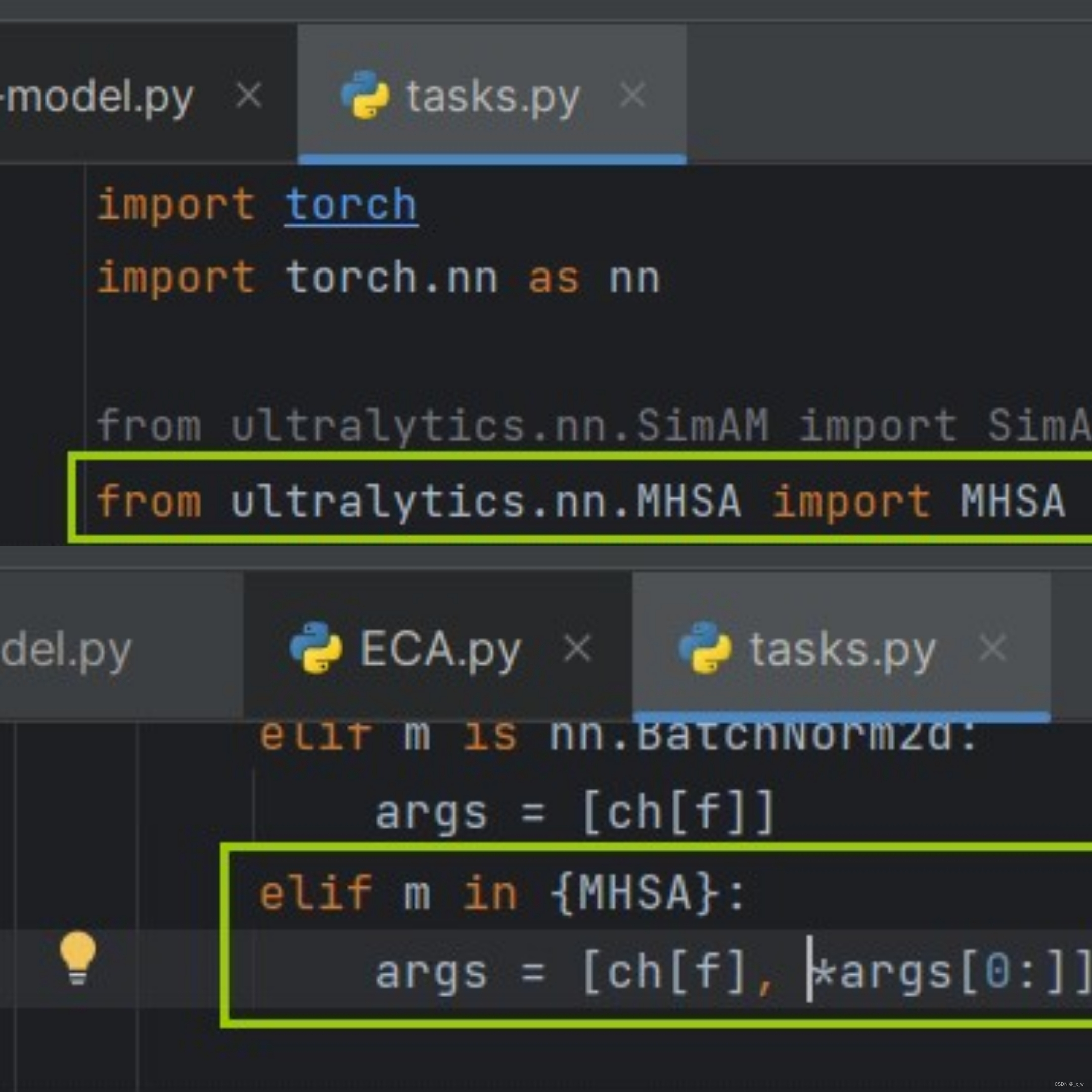Close the -model.py tab in upper editor
The height and width of the screenshot is (1092, 1092).
[x=249, y=95]
